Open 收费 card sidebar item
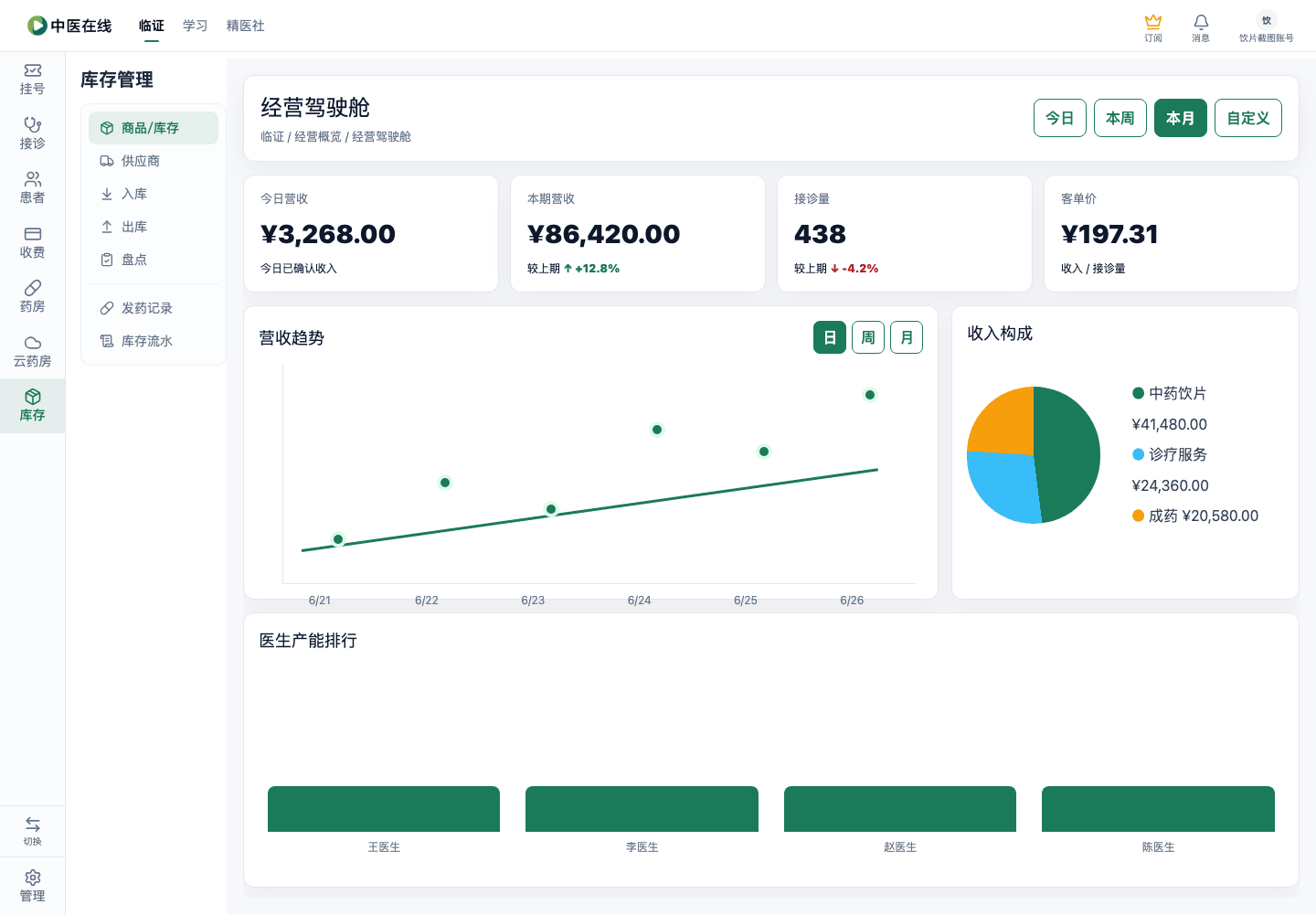The height and width of the screenshot is (915, 1316). (33, 242)
